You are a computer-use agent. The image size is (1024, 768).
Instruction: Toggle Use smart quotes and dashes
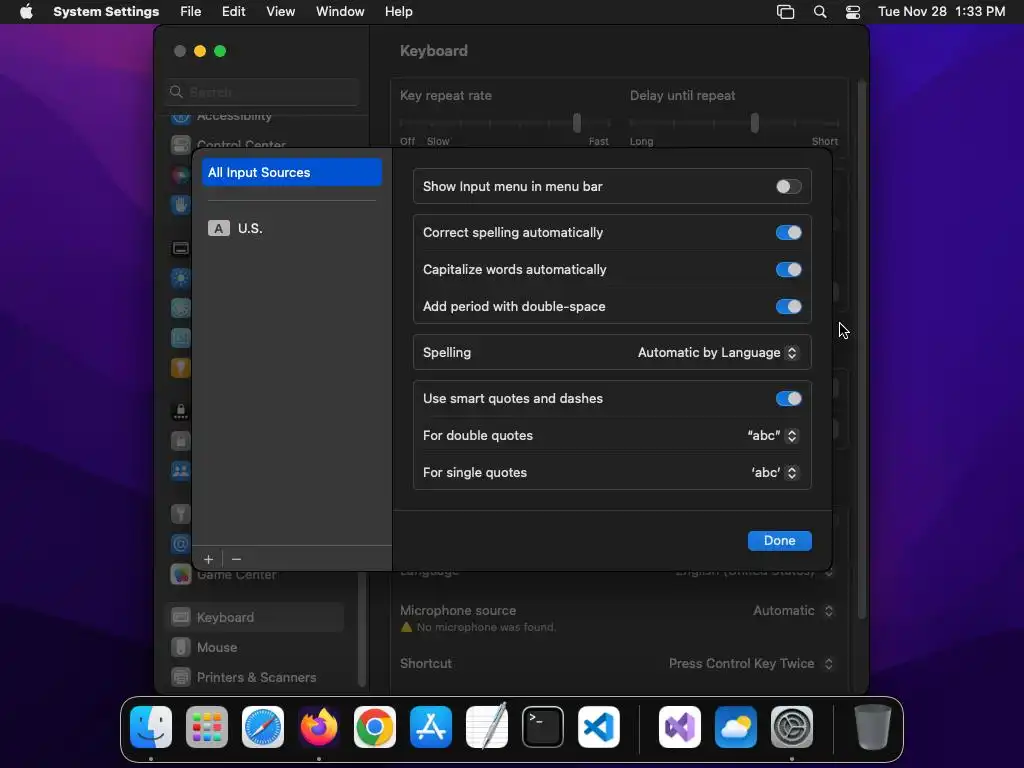point(788,398)
